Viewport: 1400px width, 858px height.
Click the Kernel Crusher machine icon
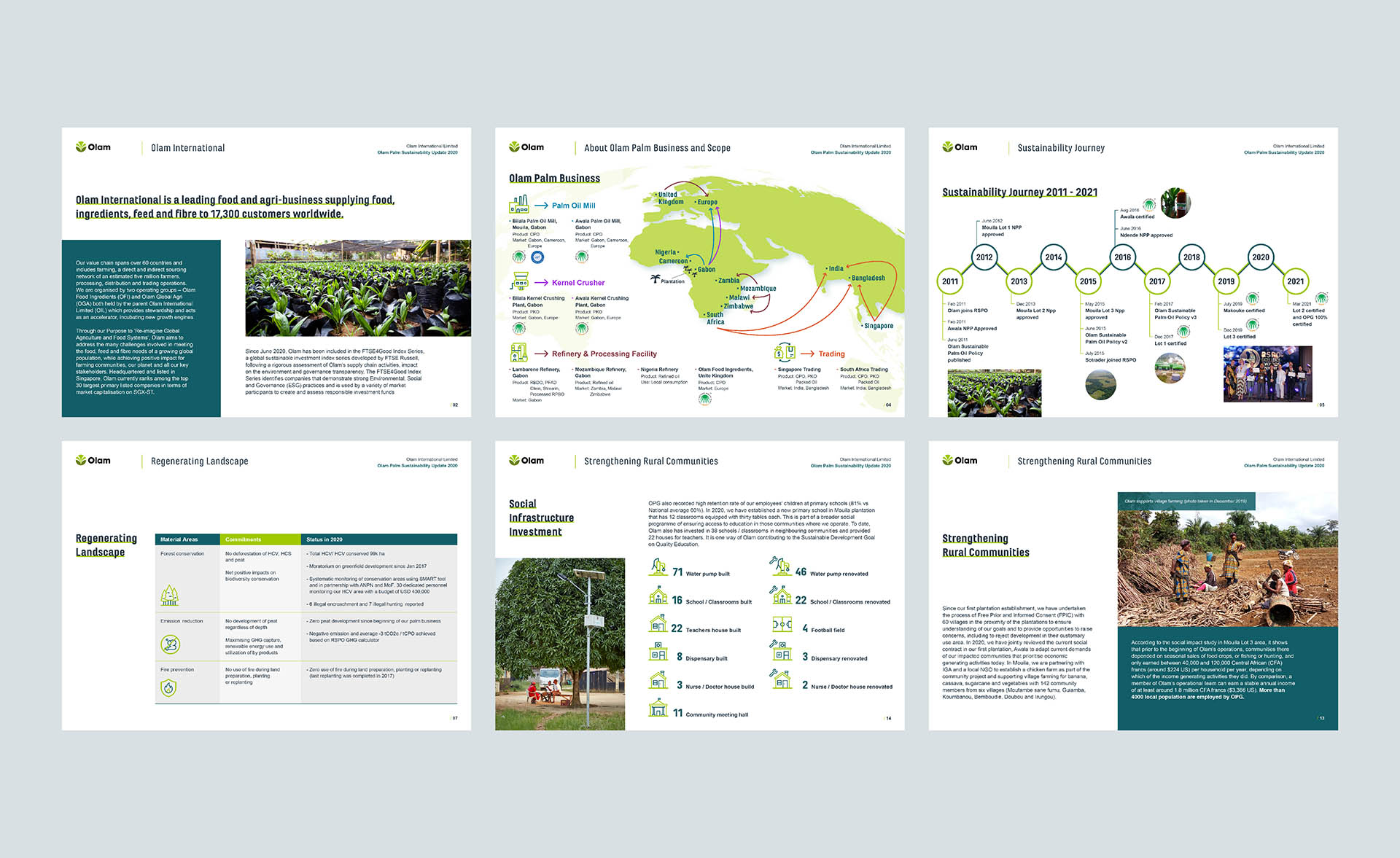(x=519, y=281)
